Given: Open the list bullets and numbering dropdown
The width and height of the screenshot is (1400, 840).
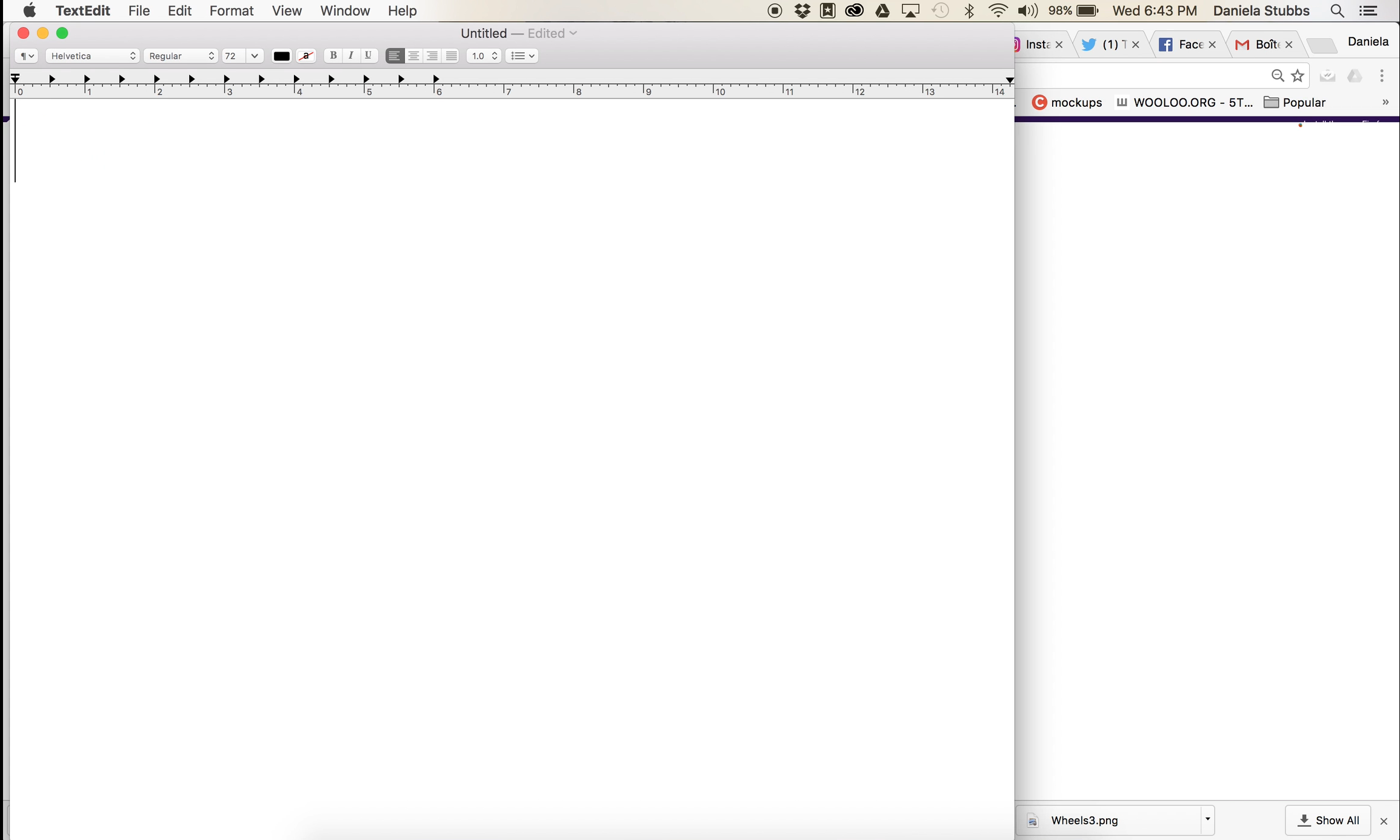Looking at the screenshot, I should click(x=522, y=56).
